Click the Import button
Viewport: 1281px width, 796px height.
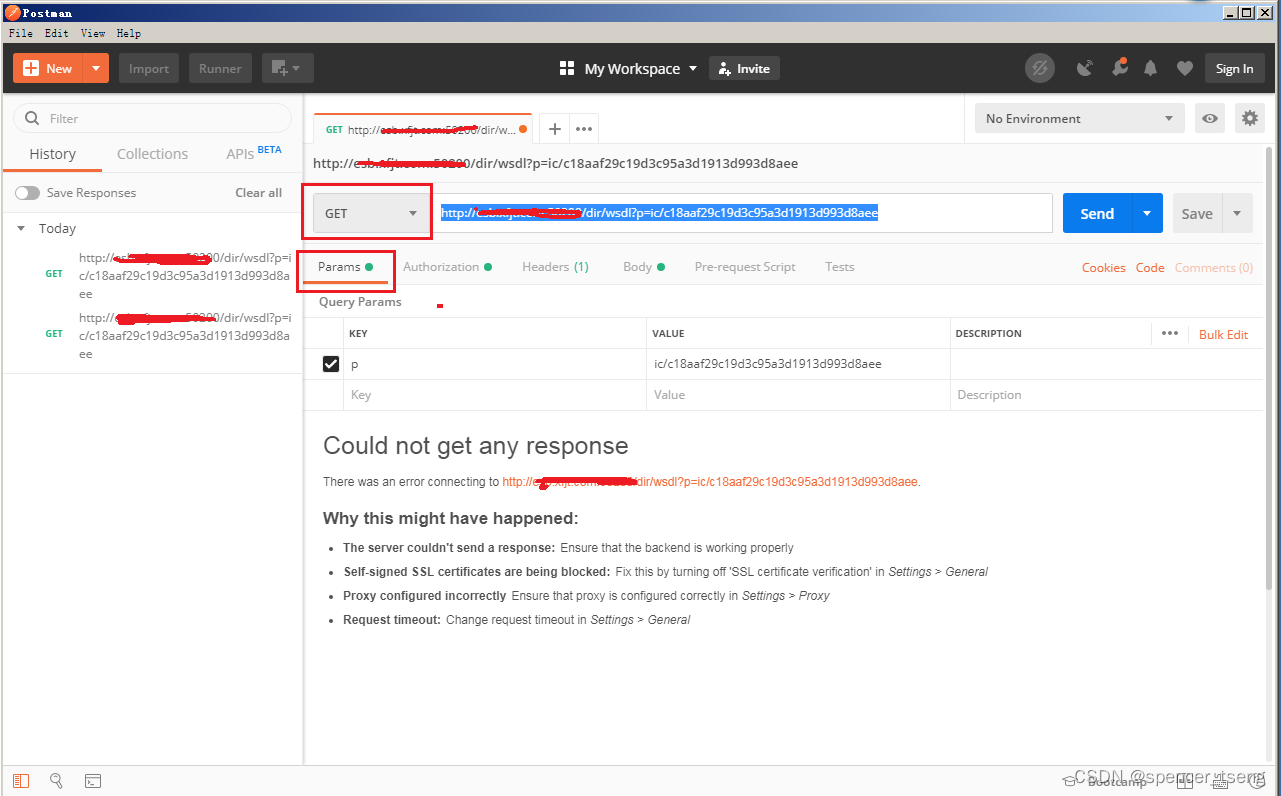(x=149, y=68)
